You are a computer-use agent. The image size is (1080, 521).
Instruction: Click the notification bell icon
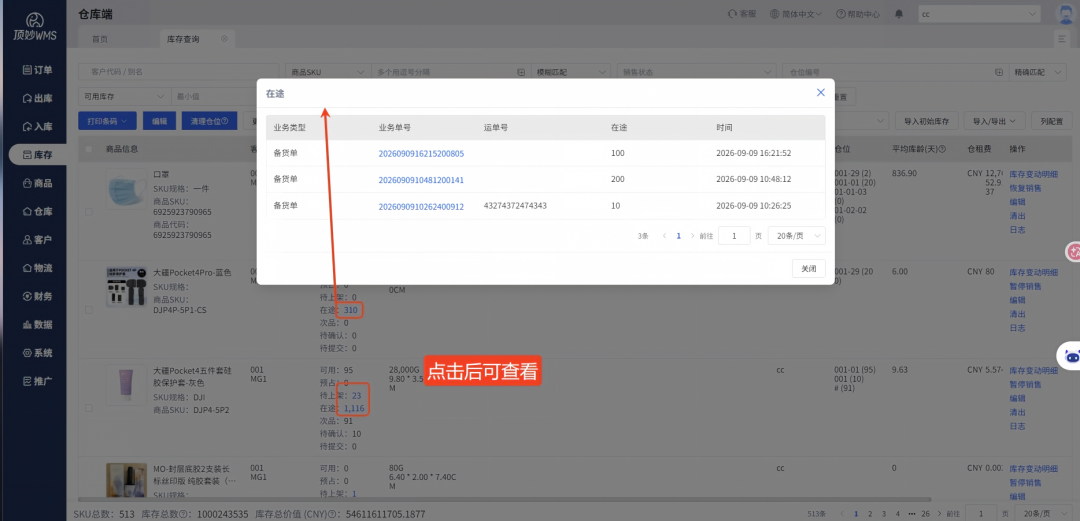[x=899, y=14]
